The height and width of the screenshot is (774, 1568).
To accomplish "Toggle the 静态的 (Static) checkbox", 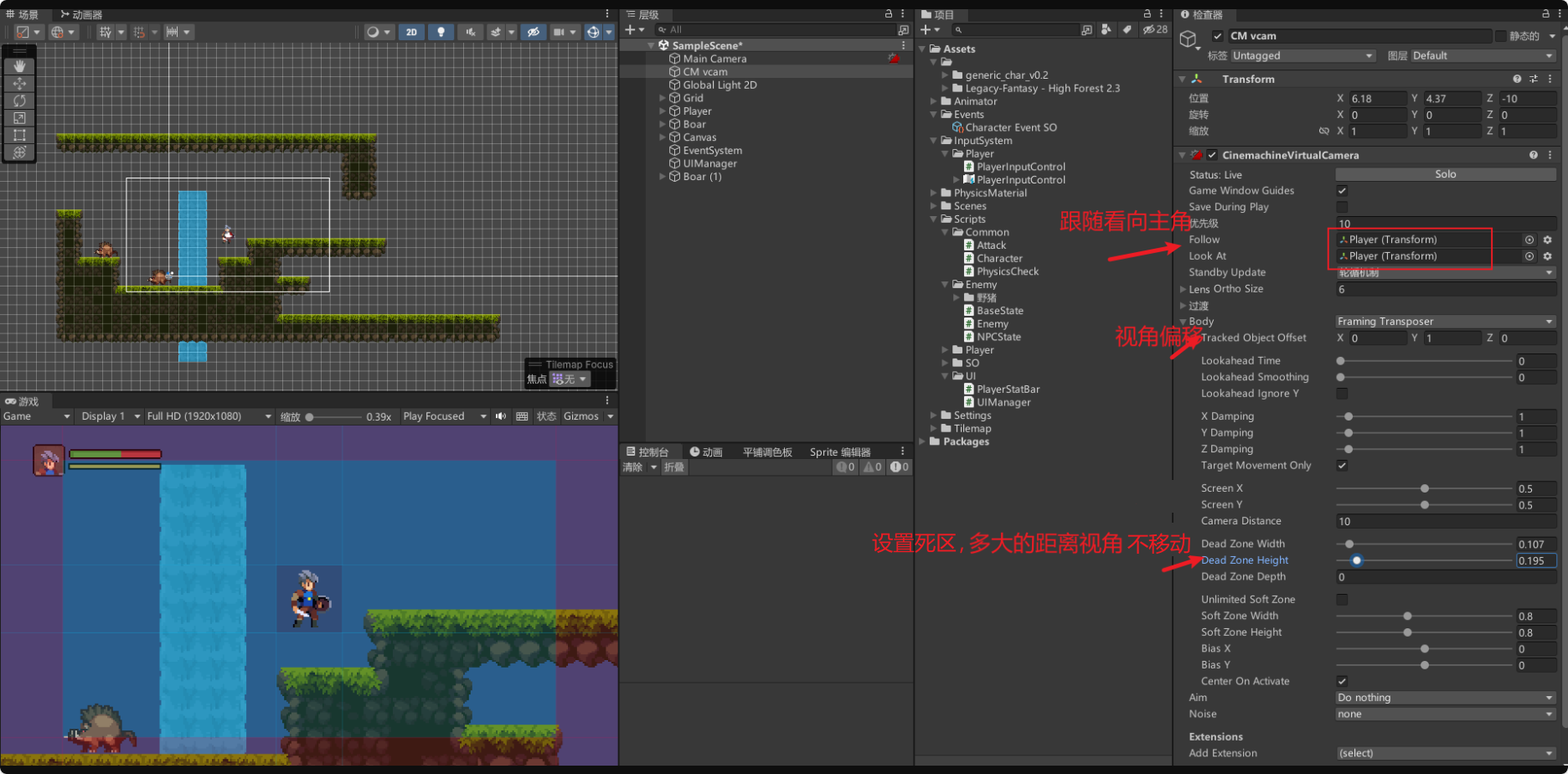I will point(1500,36).
